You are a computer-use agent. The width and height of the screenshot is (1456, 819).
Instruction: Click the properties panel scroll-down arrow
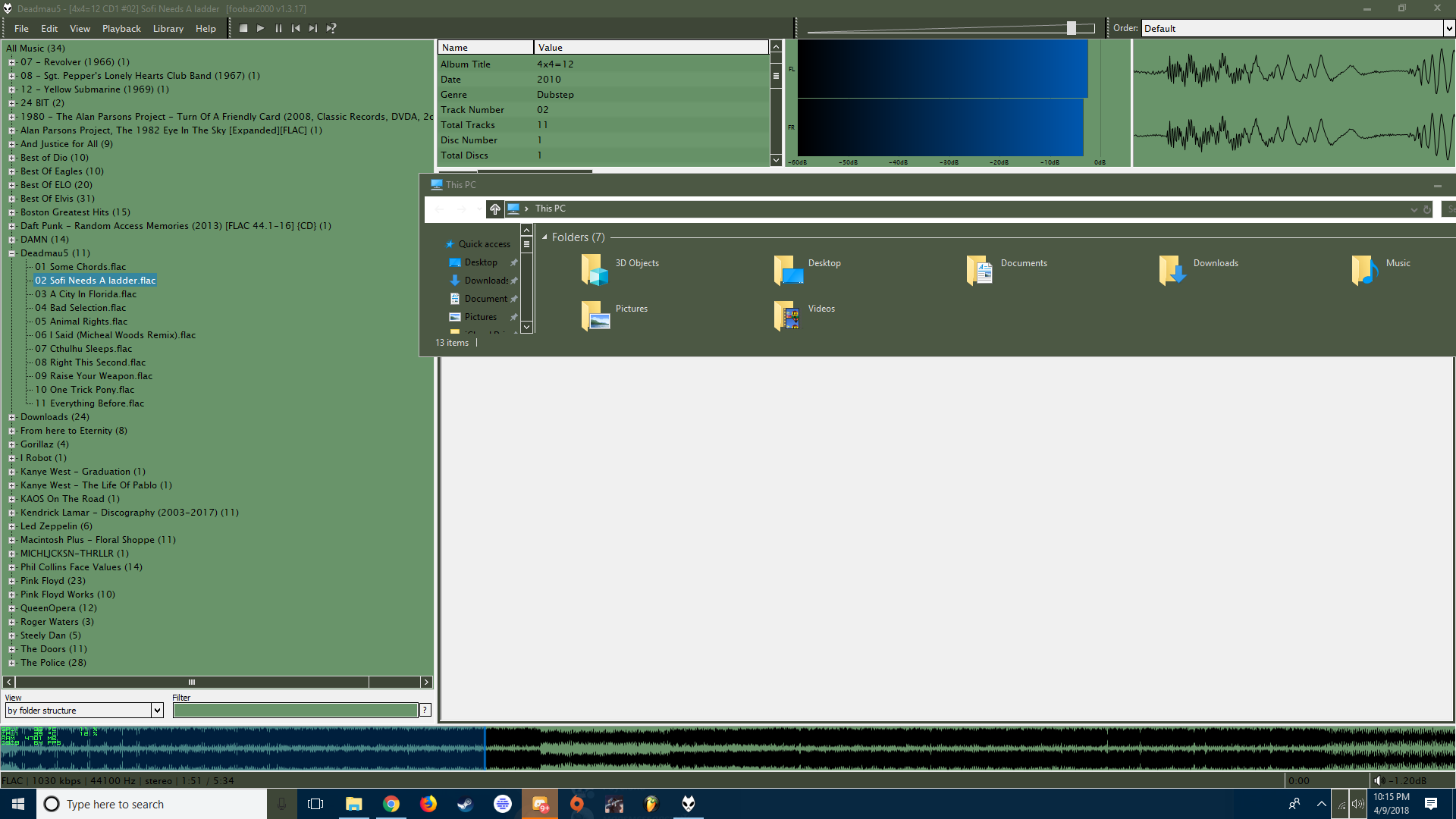[776, 160]
